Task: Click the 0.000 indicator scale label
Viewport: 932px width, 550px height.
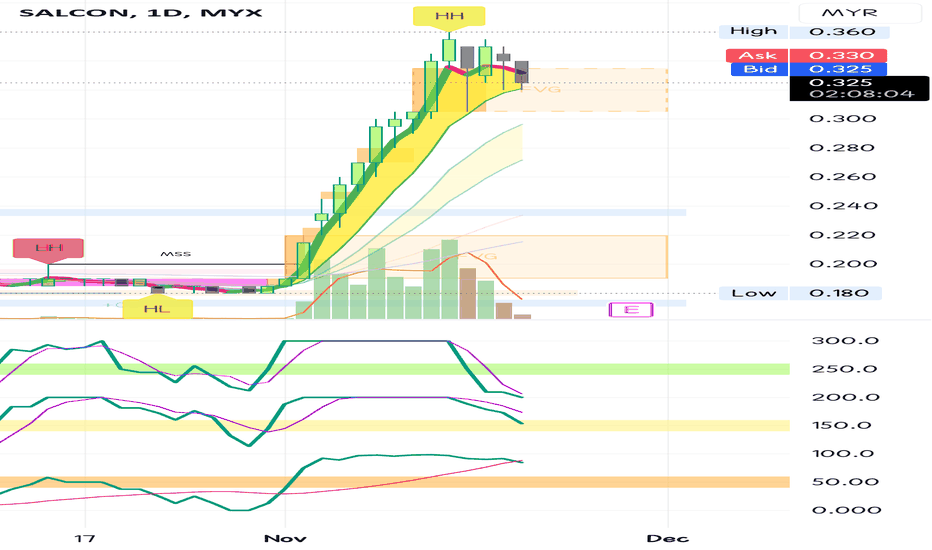Action: (845, 510)
